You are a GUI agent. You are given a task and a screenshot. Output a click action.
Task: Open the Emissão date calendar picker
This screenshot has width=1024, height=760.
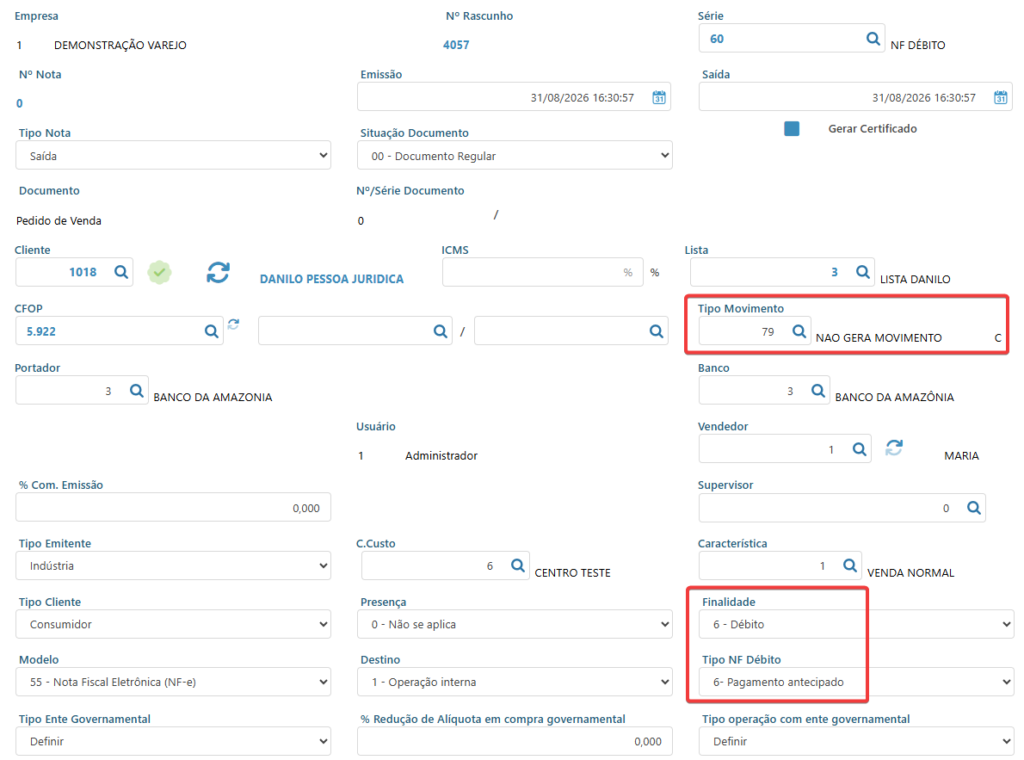[x=659, y=97]
